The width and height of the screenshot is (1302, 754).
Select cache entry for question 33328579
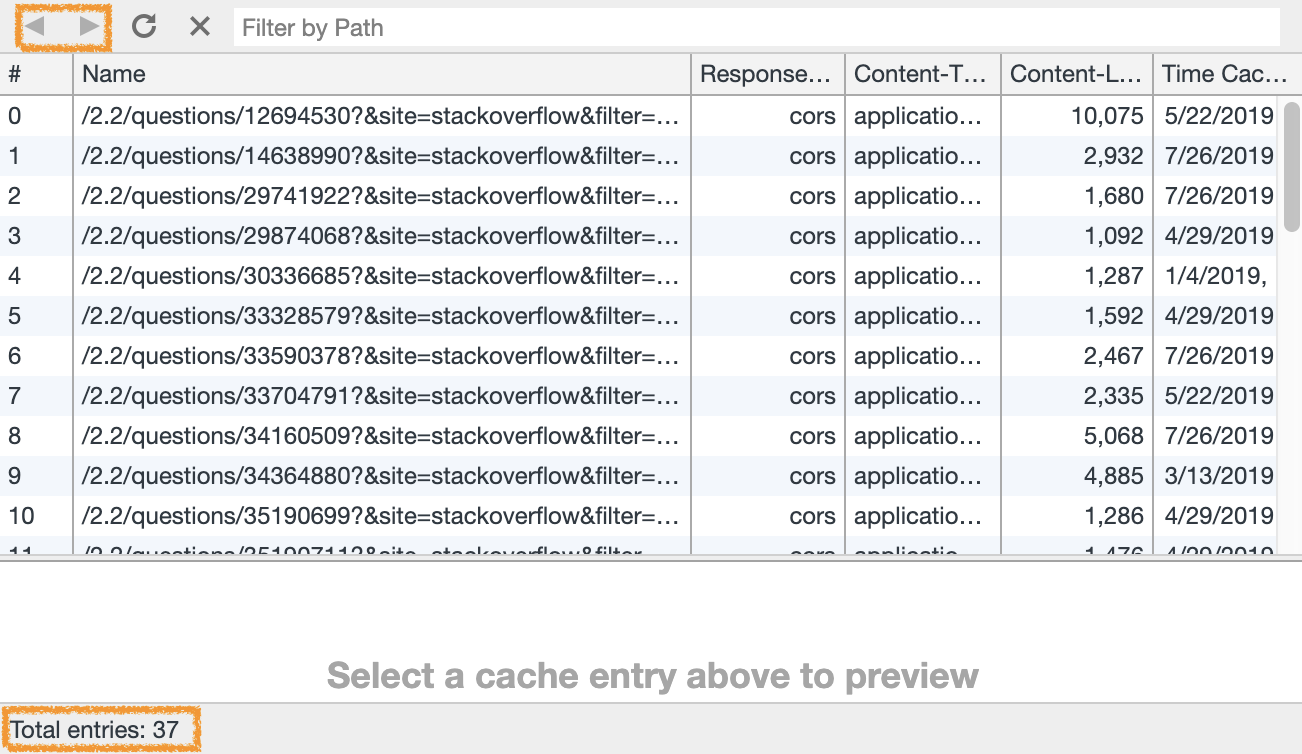click(x=380, y=316)
